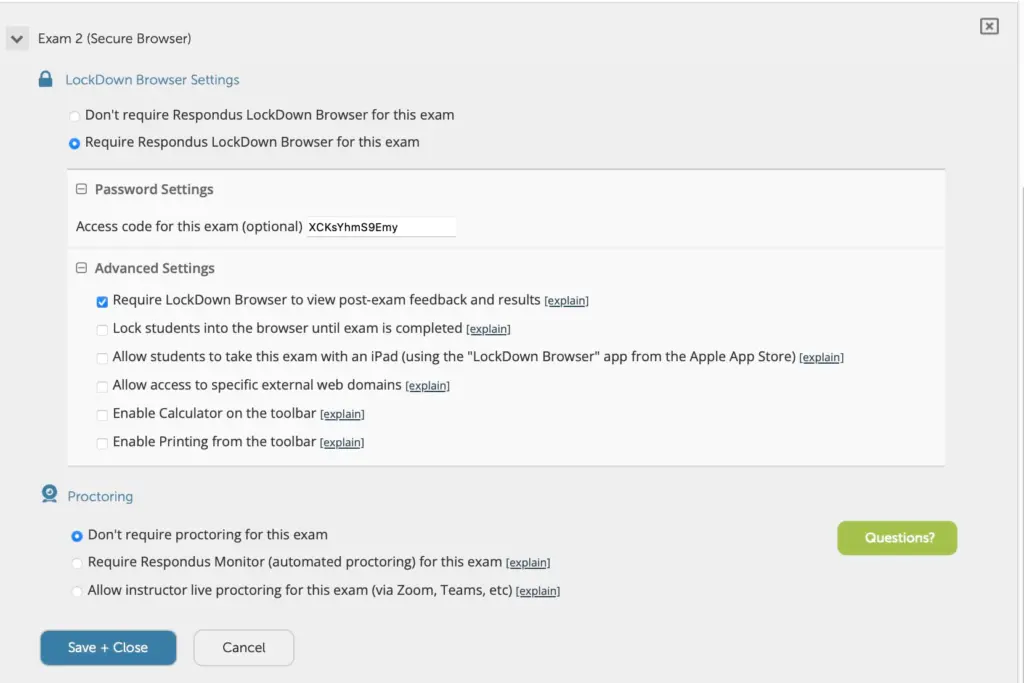
Task: Click the access code input field
Action: click(x=381, y=227)
